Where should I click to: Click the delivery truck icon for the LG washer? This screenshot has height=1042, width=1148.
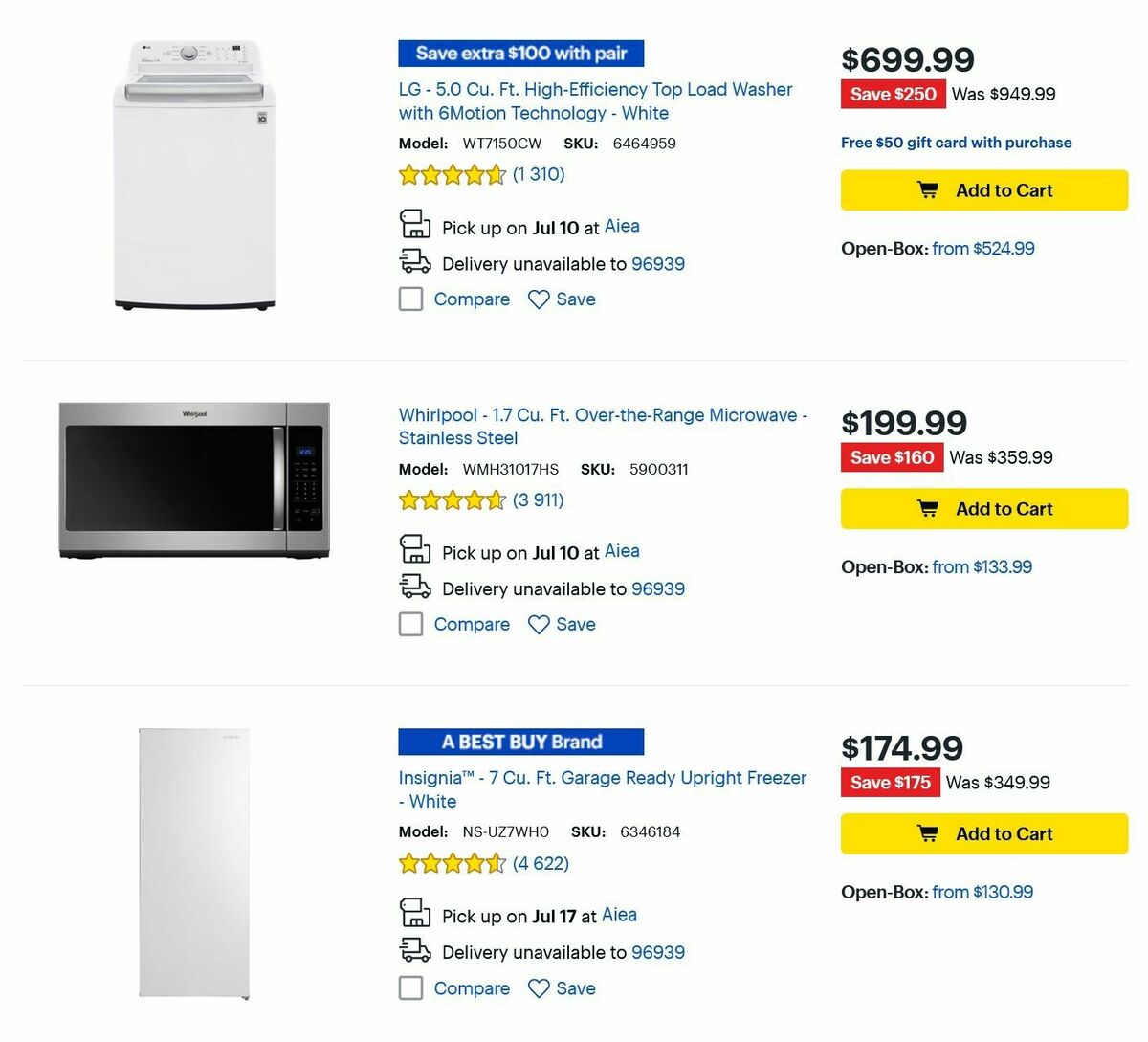coord(414,261)
